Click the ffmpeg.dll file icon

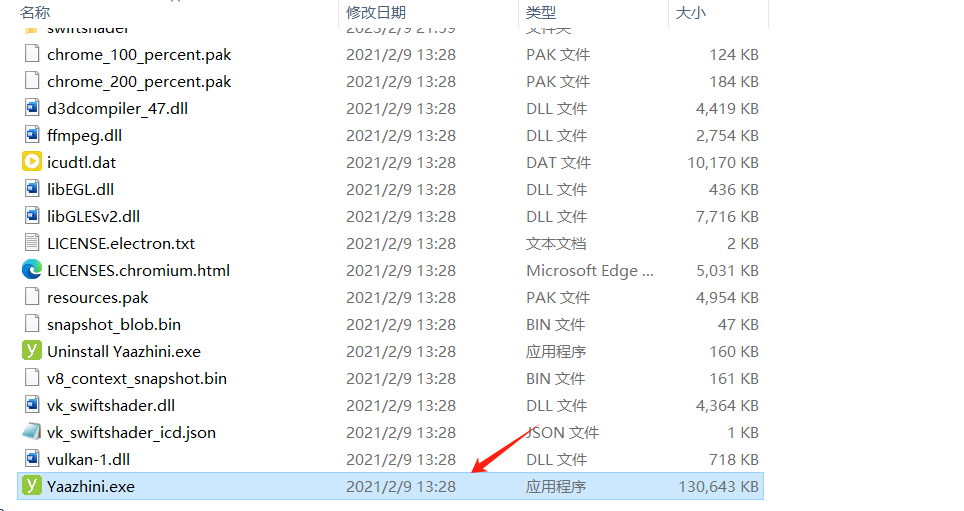pyautogui.click(x=32, y=135)
